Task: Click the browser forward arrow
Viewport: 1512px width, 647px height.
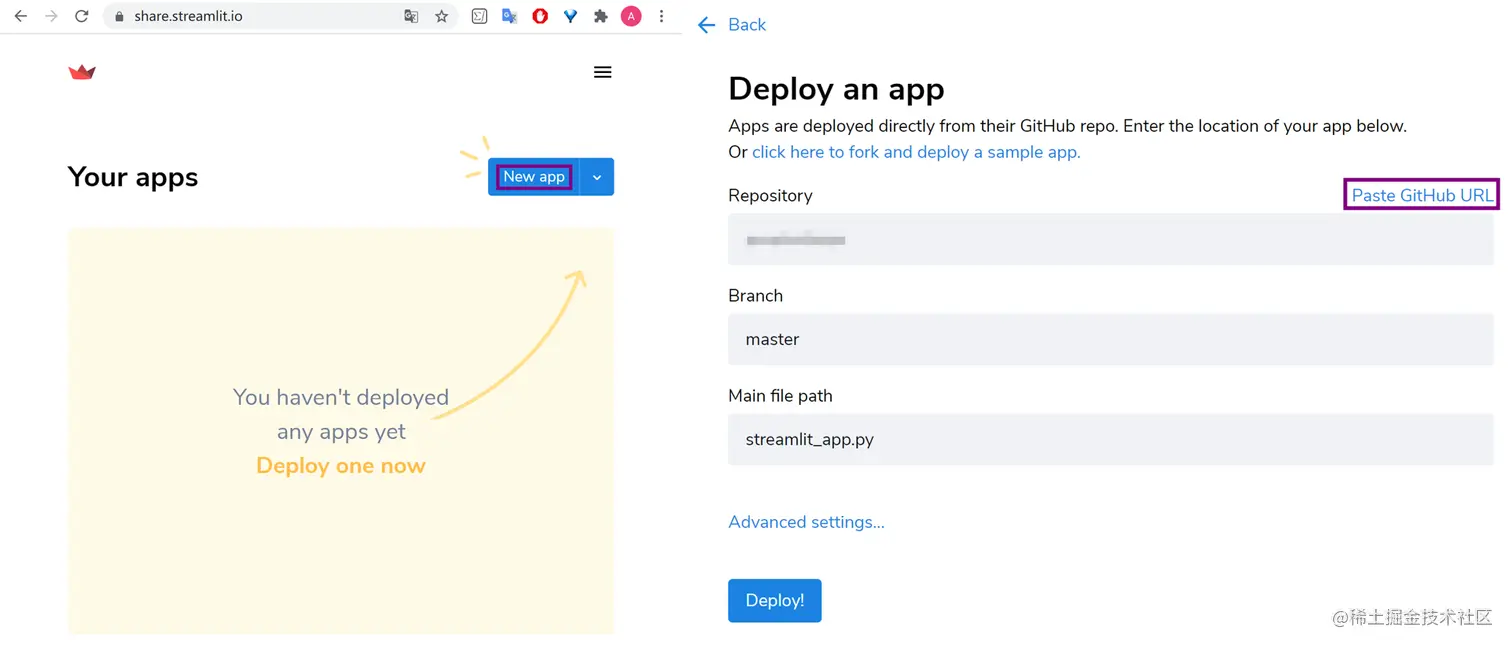Action: [51, 16]
